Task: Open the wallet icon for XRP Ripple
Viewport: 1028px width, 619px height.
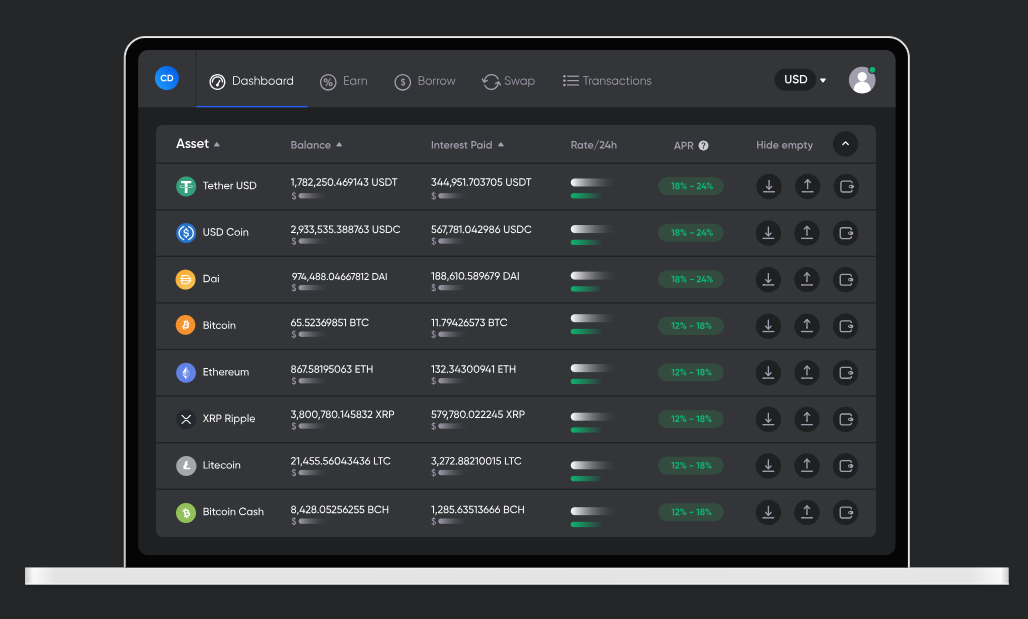Action: pos(846,419)
